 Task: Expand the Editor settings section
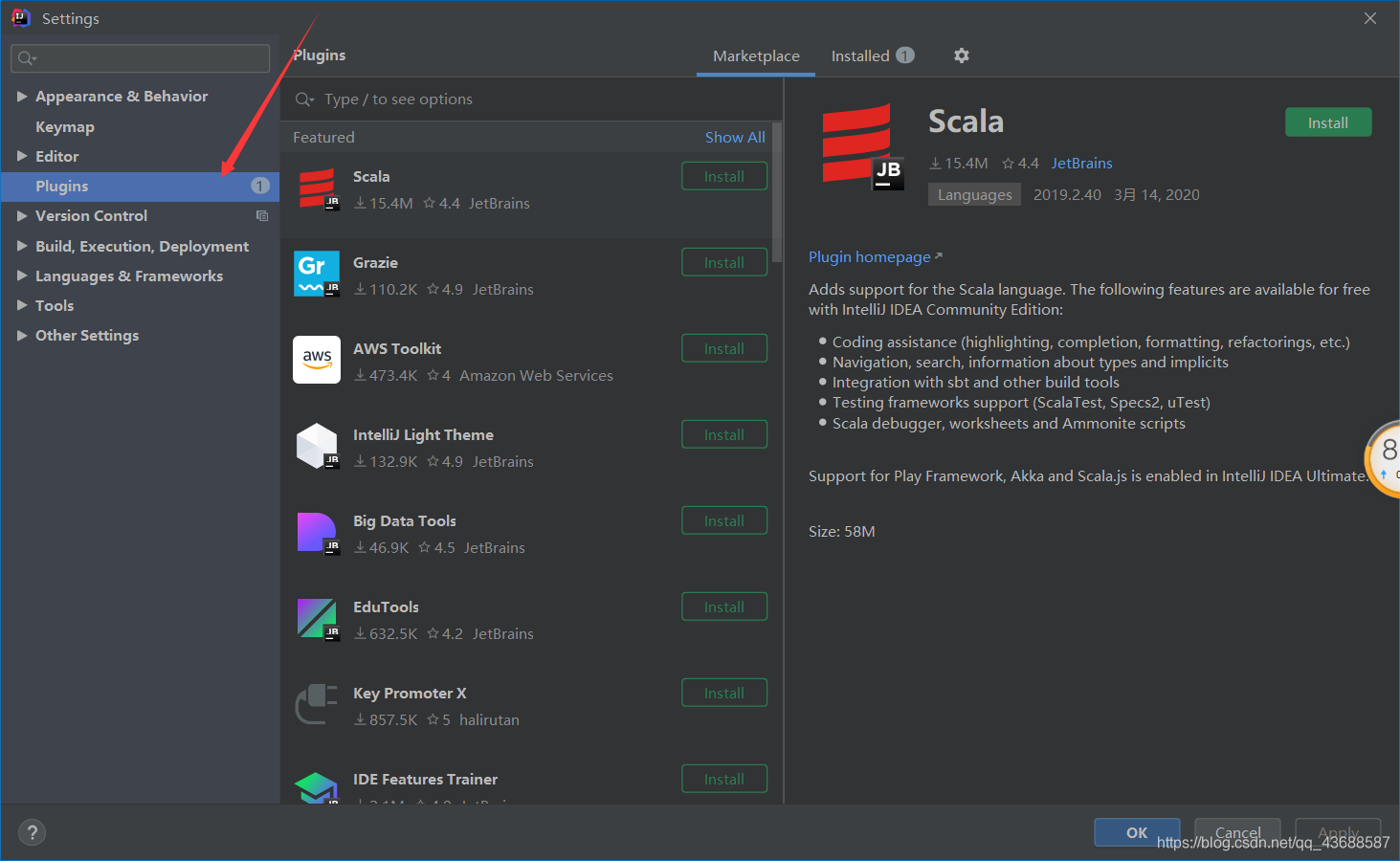[x=21, y=156]
